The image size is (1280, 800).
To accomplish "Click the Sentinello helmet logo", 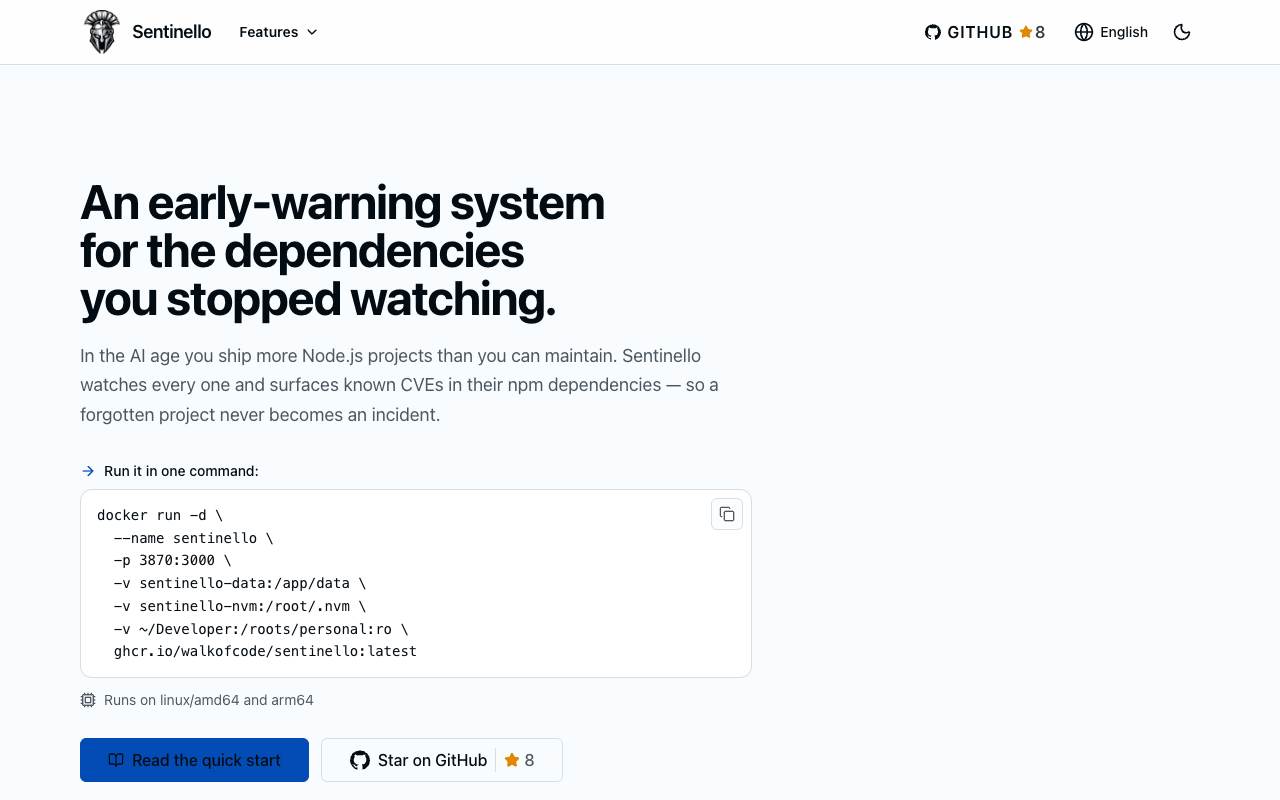I will click(101, 32).
